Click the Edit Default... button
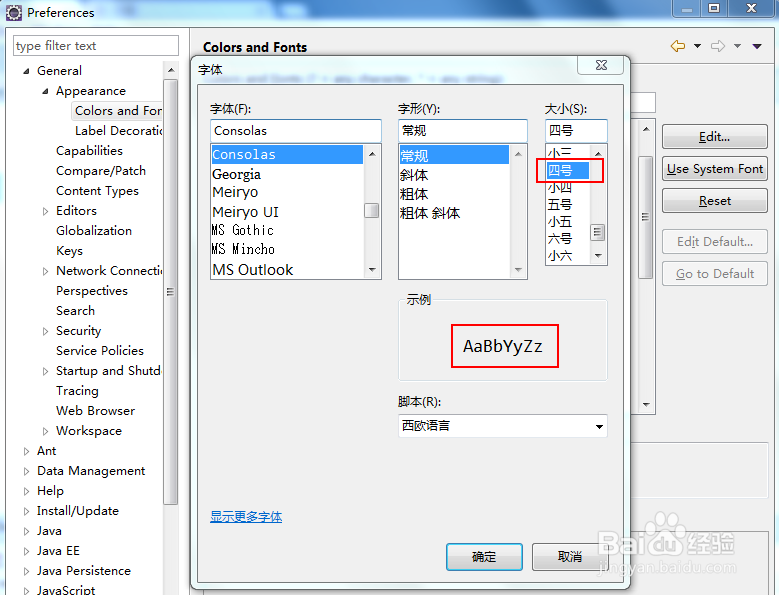 tap(714, 242)
